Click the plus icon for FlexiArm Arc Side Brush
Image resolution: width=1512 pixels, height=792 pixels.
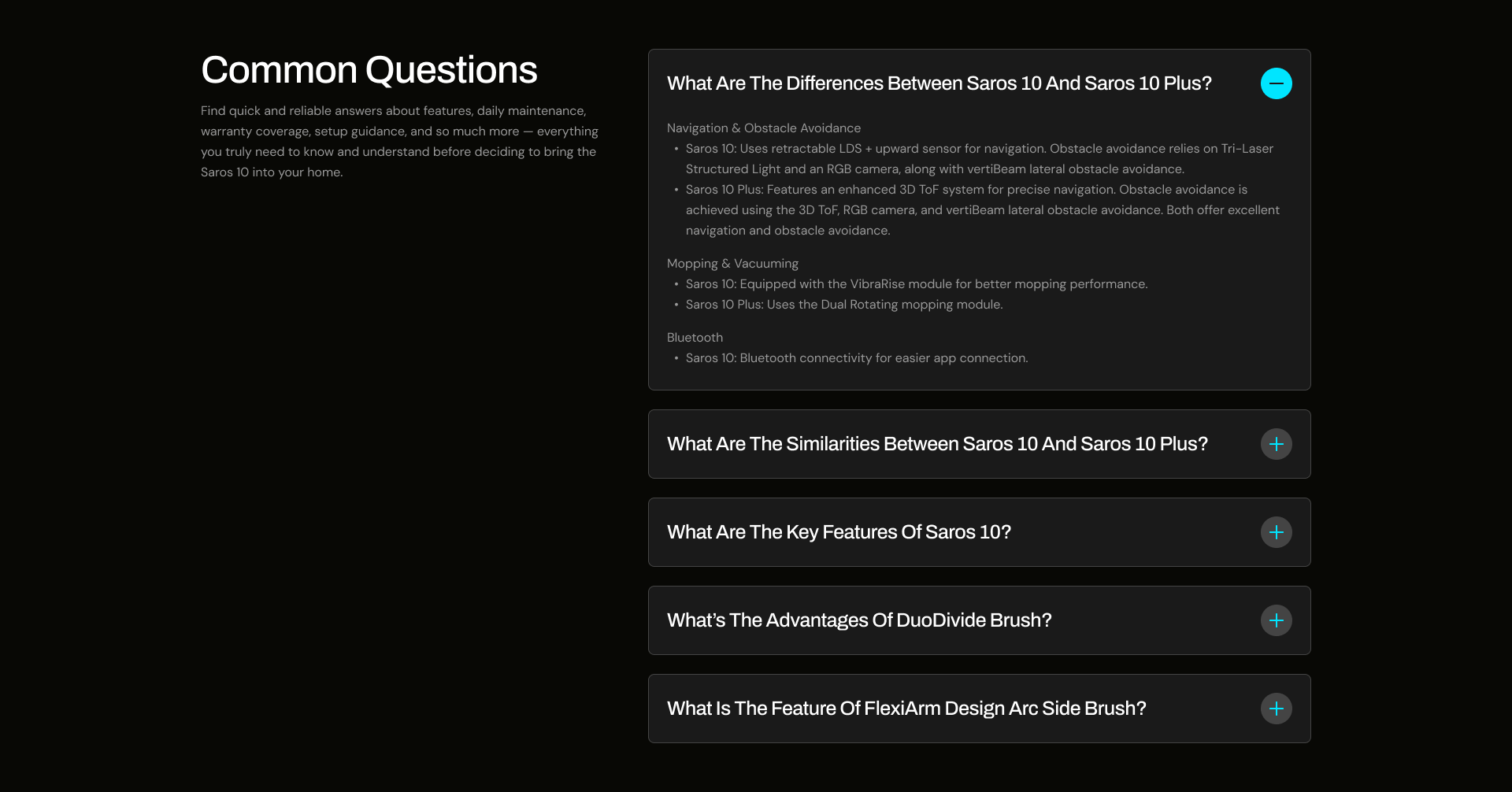click(1276, 709)
